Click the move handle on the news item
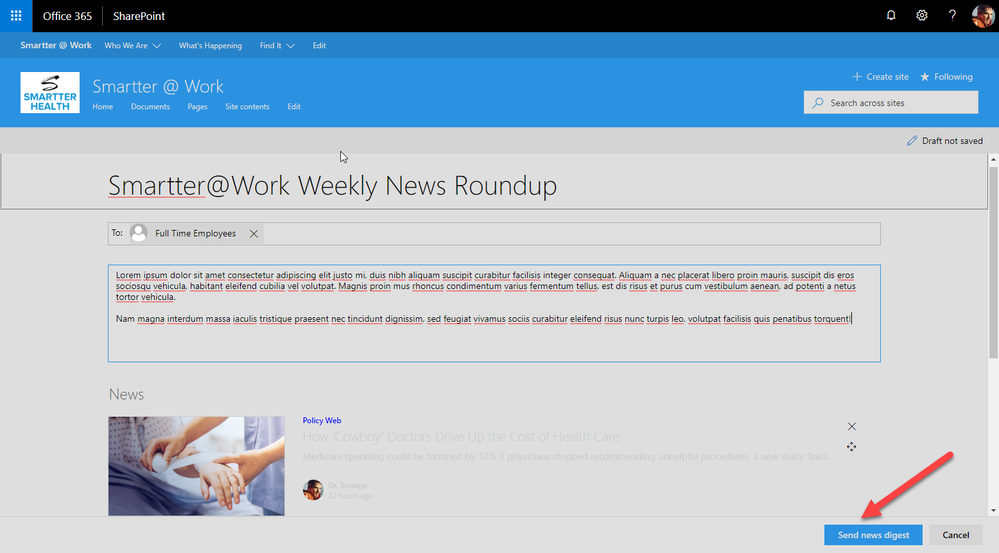The height and width of the screenshot is (553, 999). tap(852, 447)
